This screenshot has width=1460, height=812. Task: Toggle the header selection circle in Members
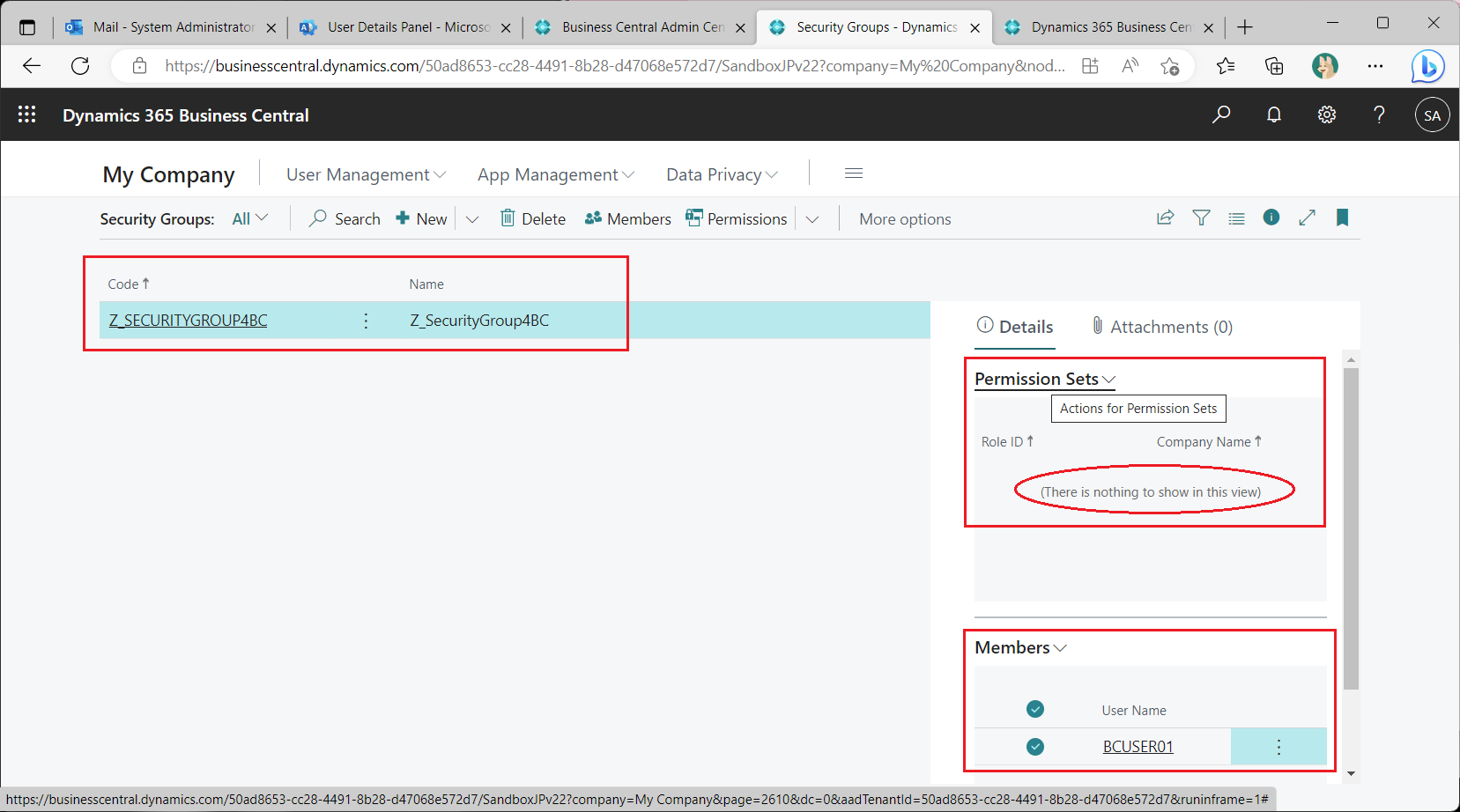(x=1034, y=709)
